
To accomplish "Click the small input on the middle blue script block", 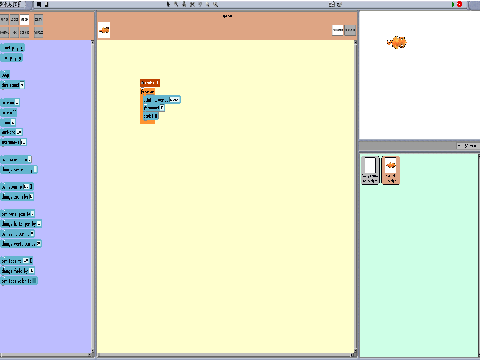I will (x=162, y=108).
